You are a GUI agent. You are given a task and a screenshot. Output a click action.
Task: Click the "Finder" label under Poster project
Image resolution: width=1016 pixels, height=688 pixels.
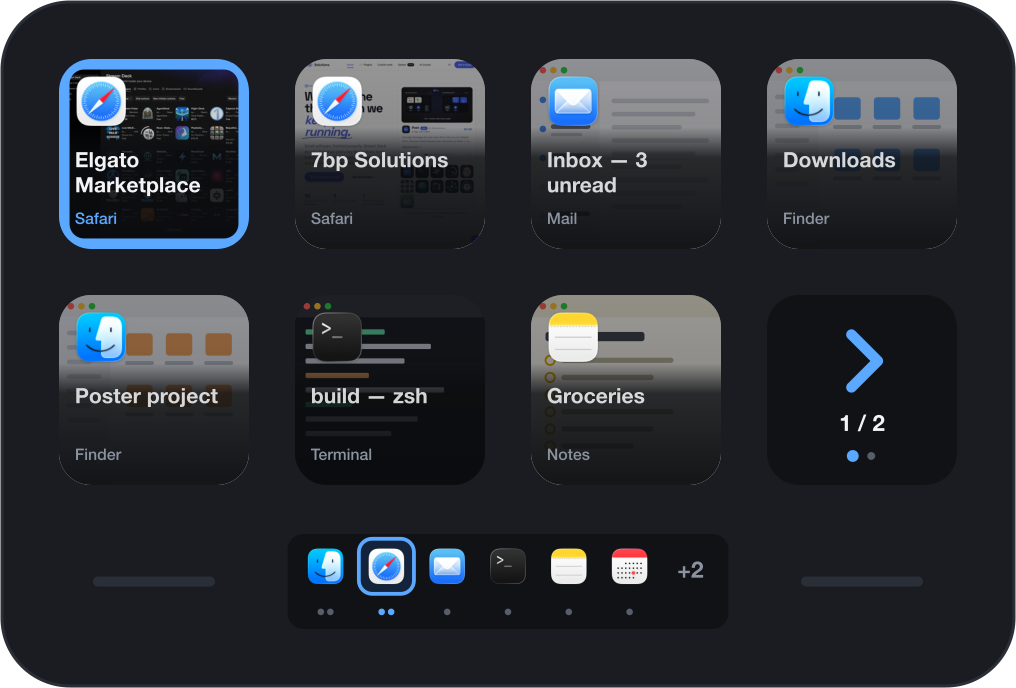[x=98, y=454]
